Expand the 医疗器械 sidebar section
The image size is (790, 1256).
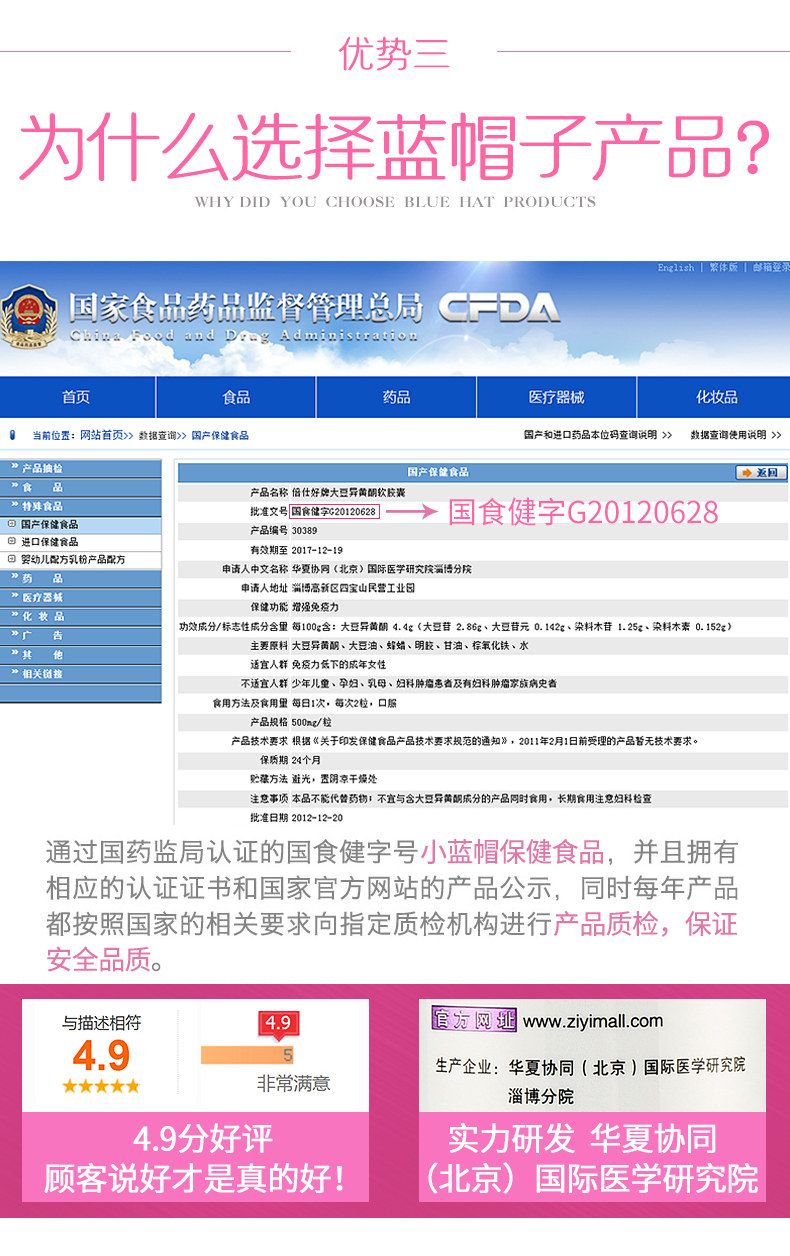(80, 597)
